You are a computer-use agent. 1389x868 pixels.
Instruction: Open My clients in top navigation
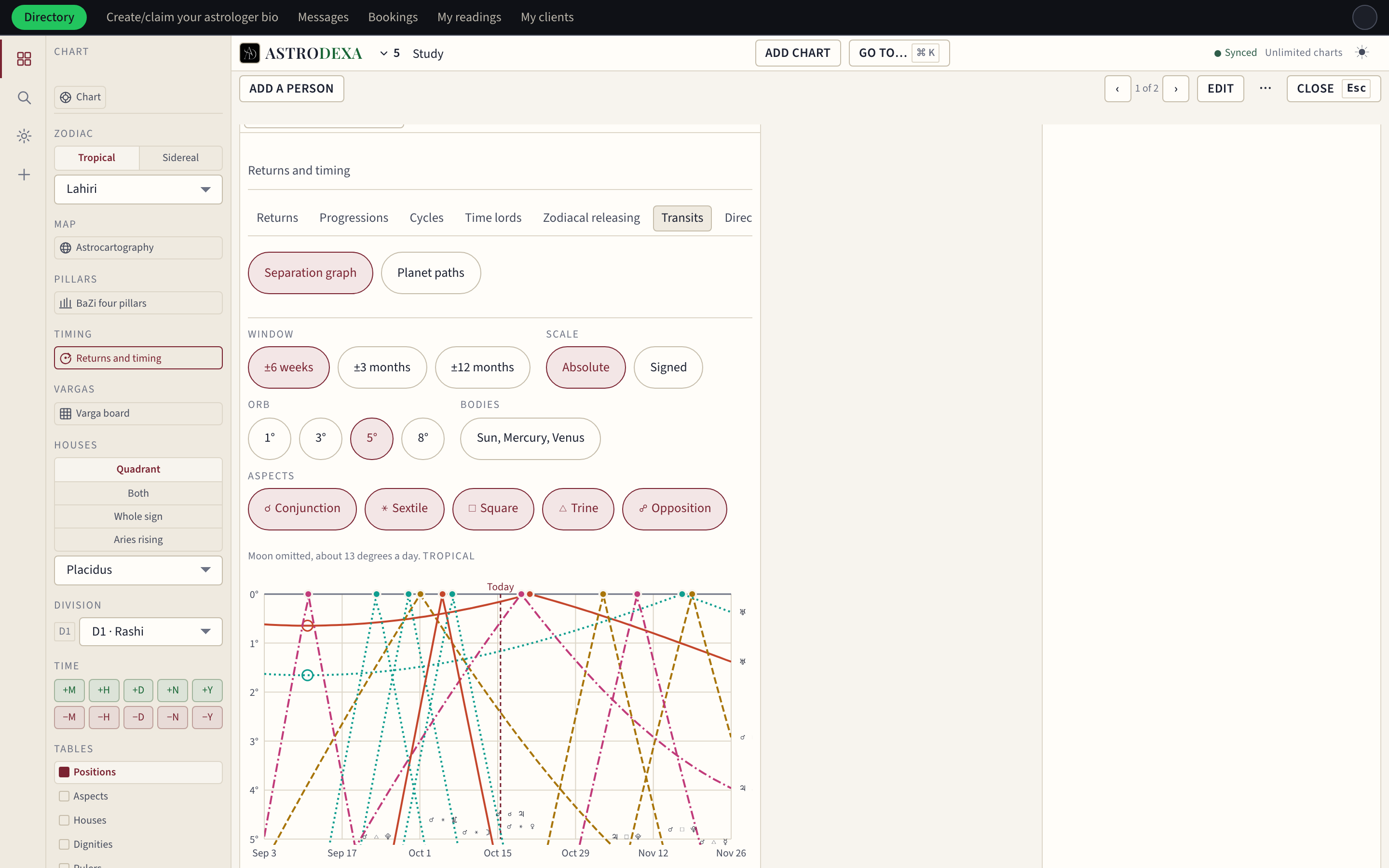(547, 17)
